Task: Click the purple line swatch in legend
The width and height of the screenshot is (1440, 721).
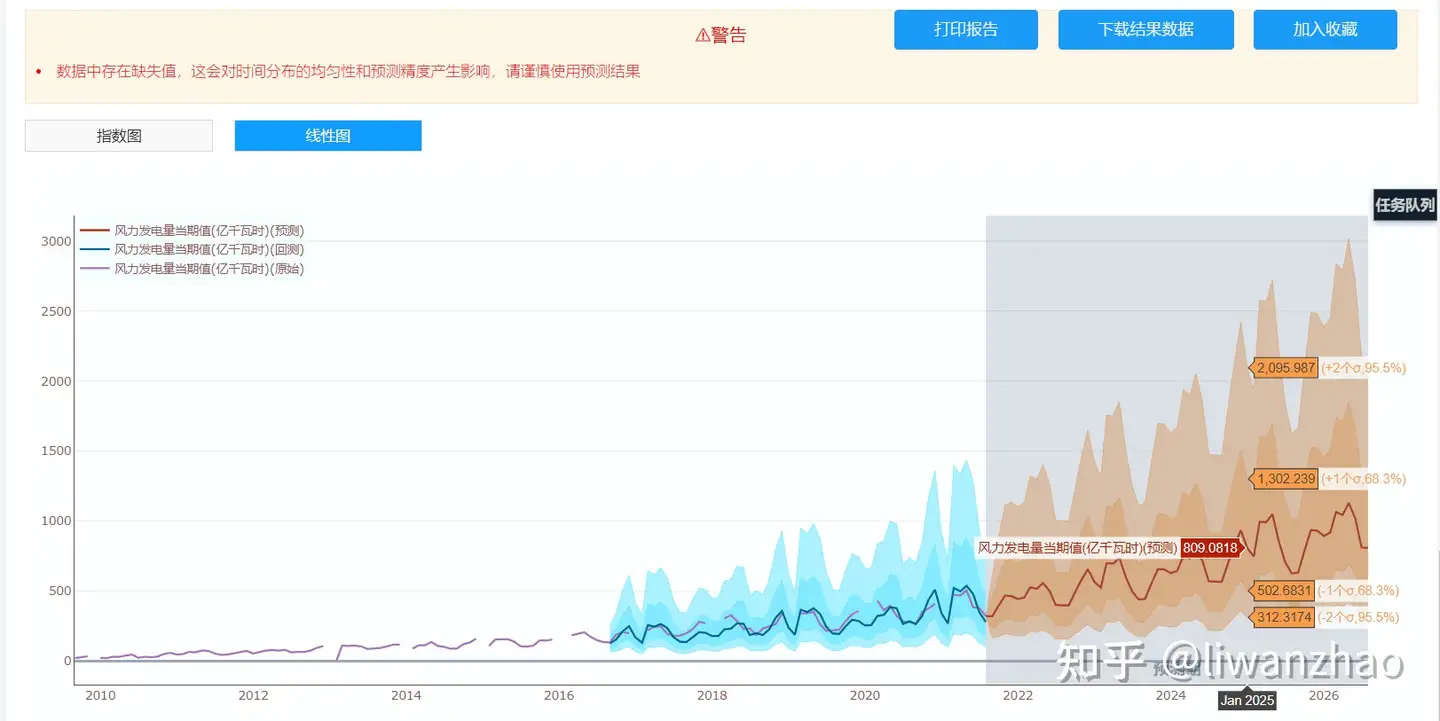Action: [x=94, y=269]
